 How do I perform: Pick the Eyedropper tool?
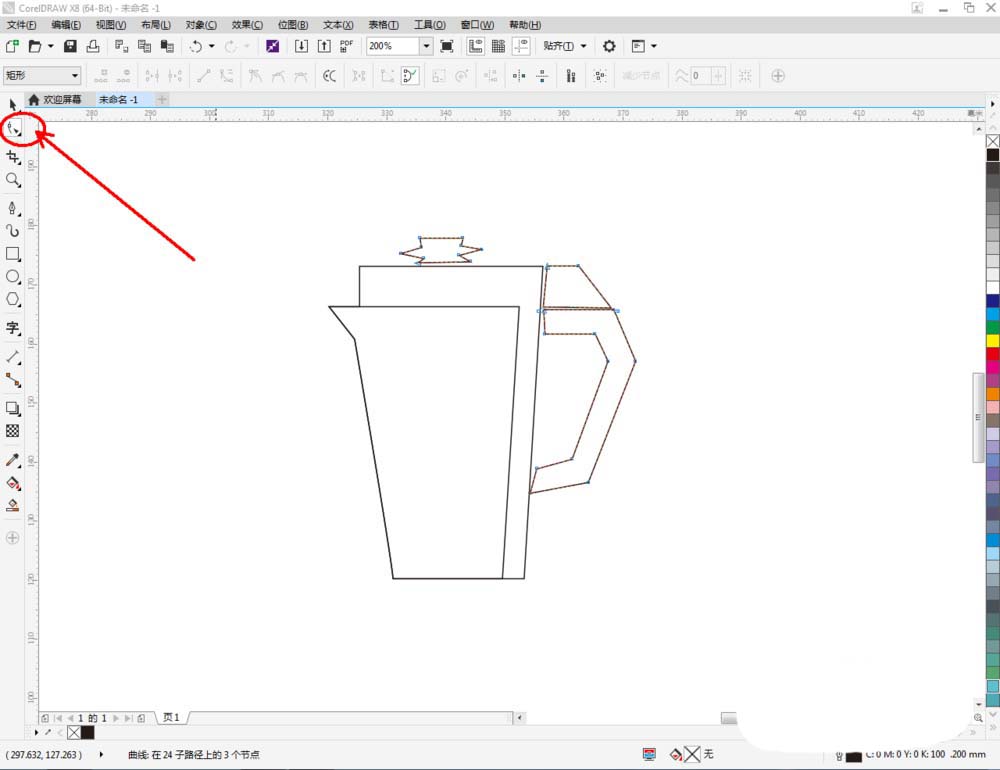point(13,460)
